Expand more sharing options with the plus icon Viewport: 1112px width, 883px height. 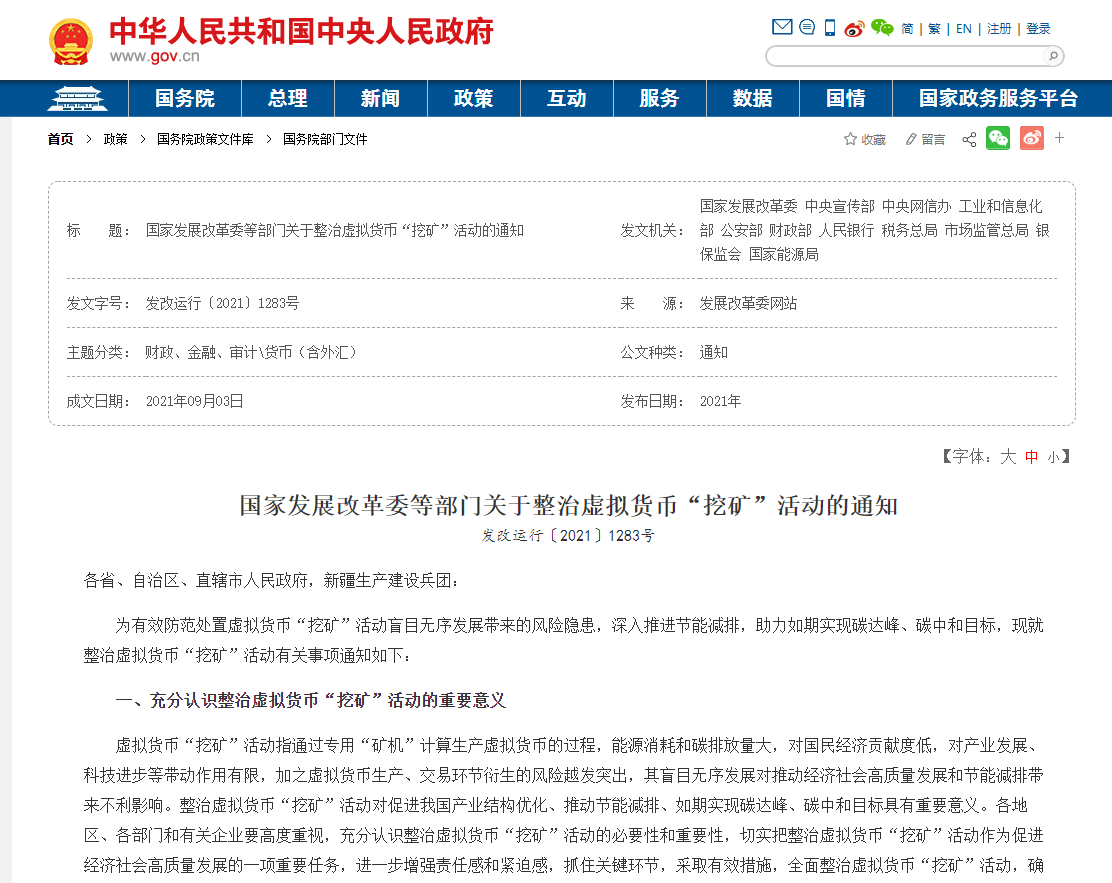1059,138
